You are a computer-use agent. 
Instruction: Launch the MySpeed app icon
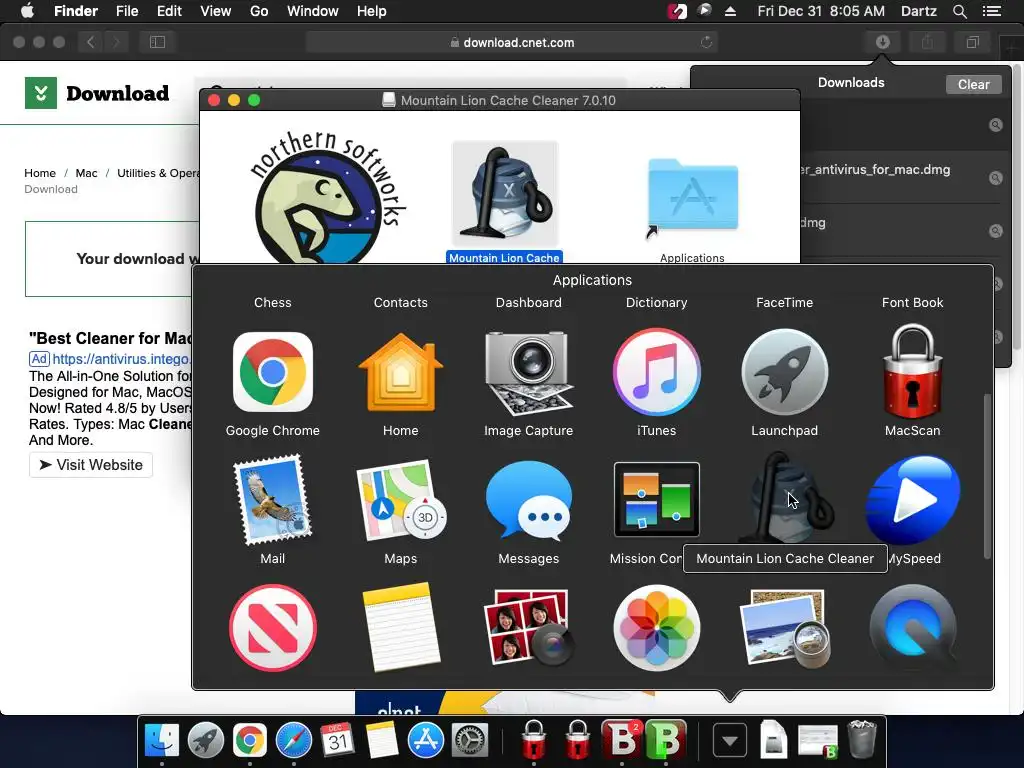coord(912,500)
